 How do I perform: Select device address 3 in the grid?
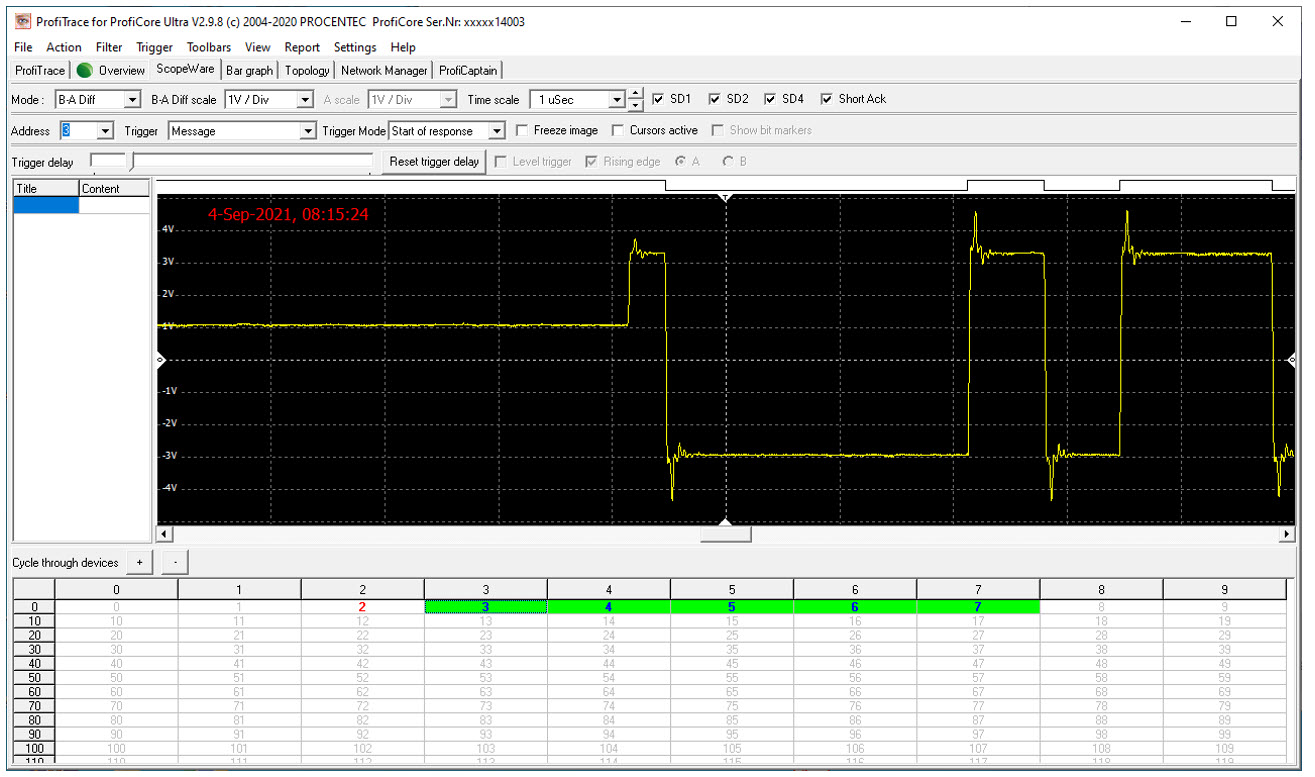click(485, 607)
